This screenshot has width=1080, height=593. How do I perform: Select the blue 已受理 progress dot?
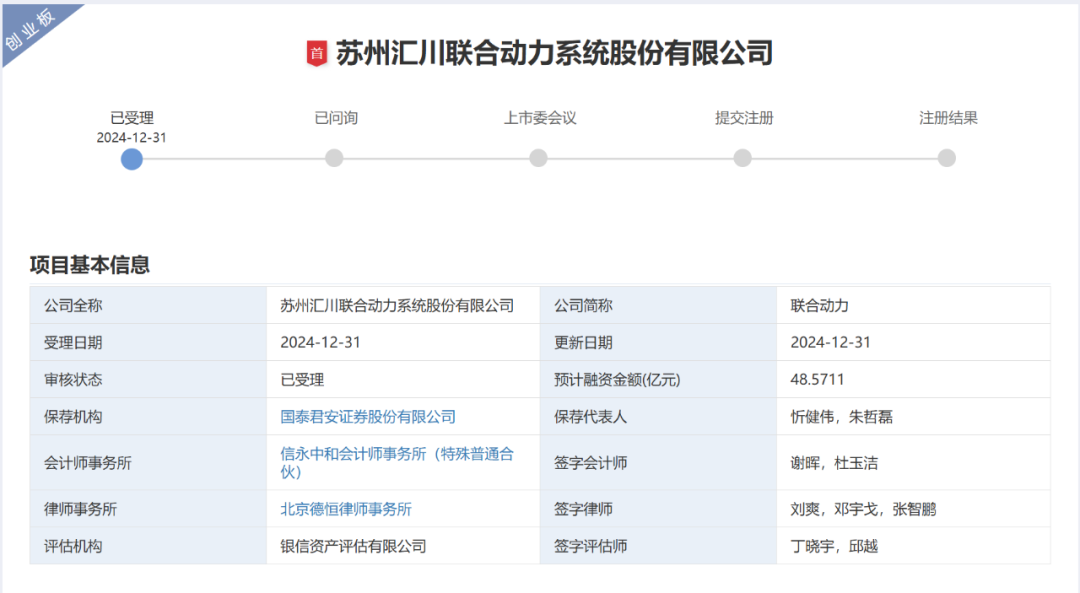132,158
